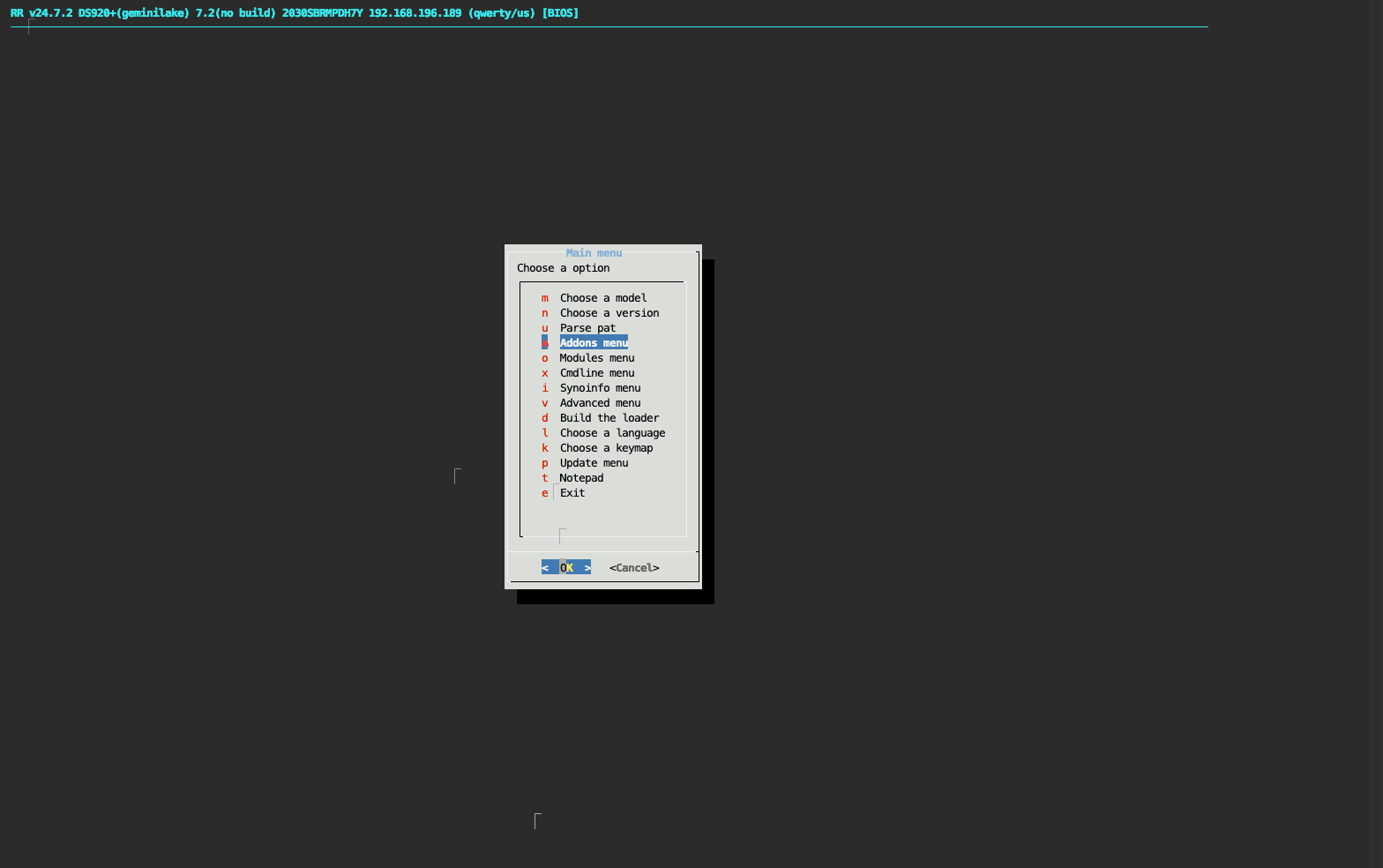
Task: Select the Choose a model option
Action: 602,298
